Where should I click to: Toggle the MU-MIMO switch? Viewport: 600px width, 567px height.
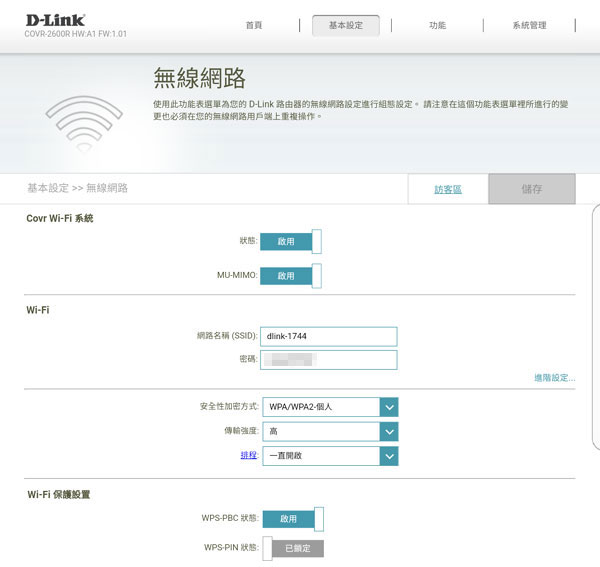click(291, 275)
